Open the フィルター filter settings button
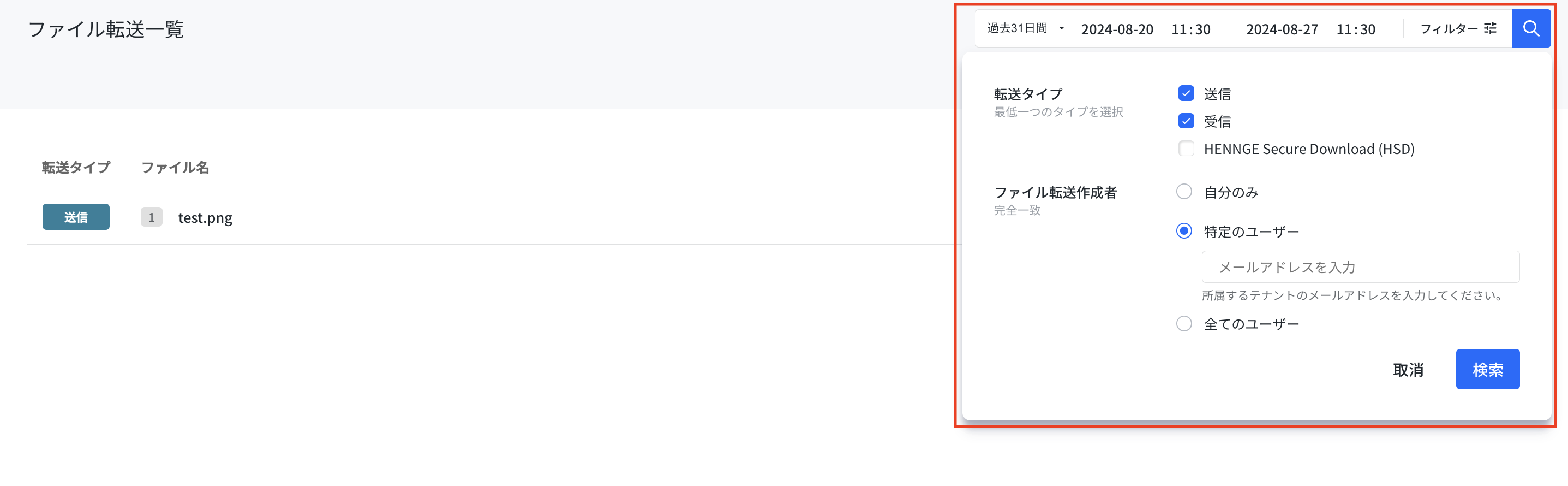 coord(1458,28)
